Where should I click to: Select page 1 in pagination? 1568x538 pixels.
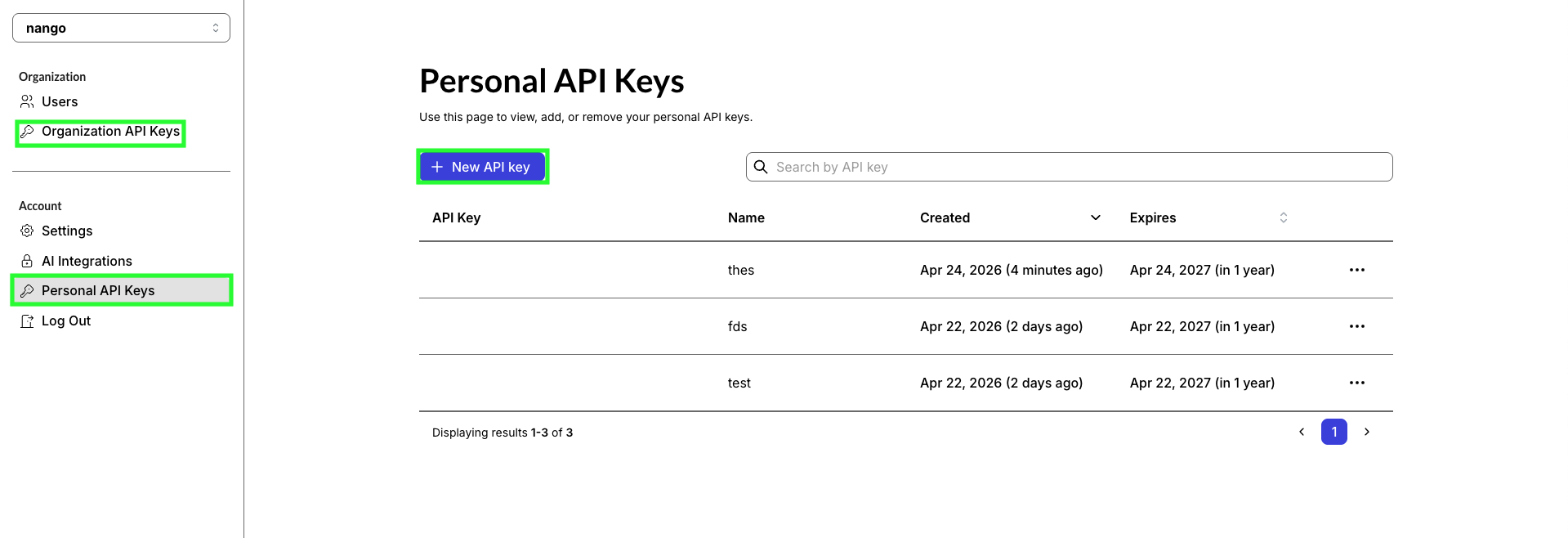[1334, 432]
